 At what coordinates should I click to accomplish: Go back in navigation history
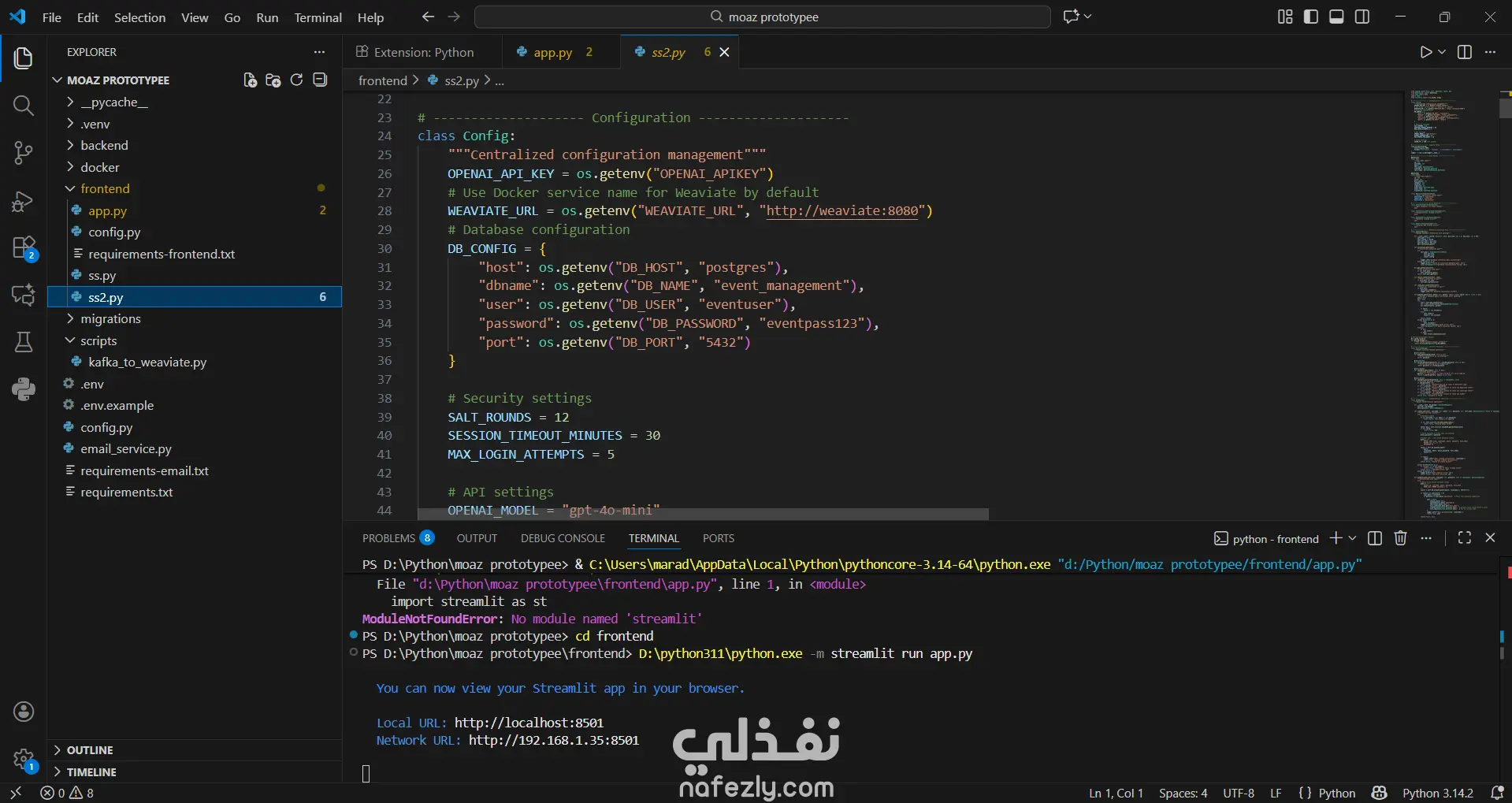click(428, 17)
